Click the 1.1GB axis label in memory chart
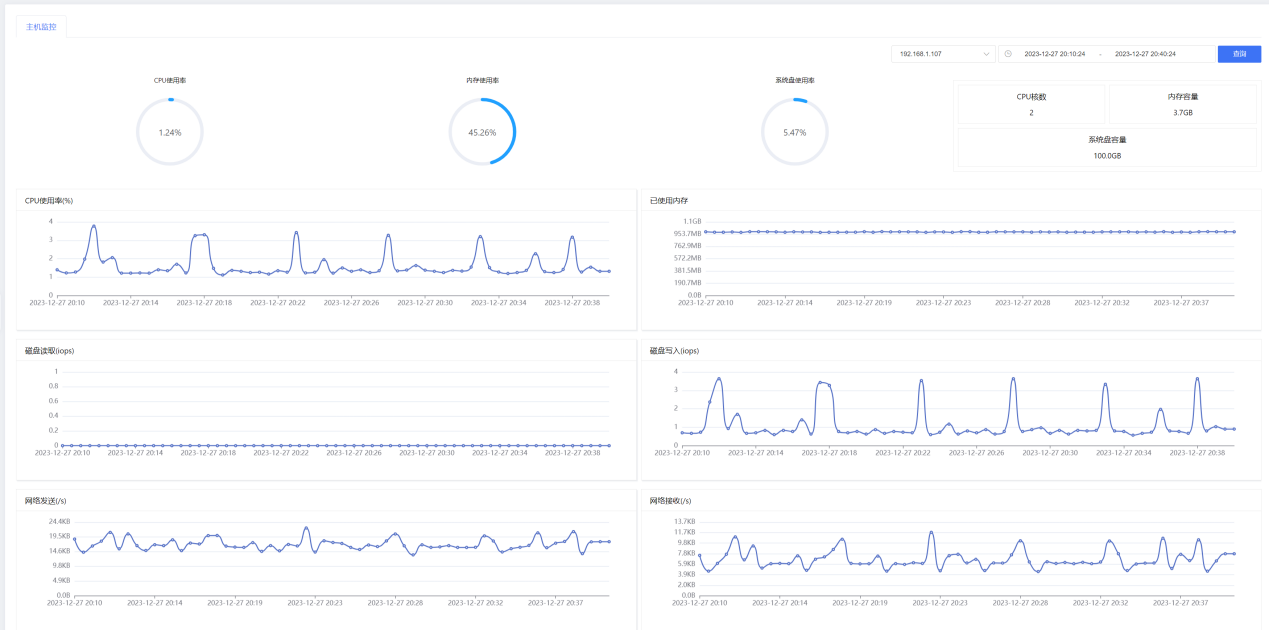This screenshot has width=1269, height=630. click(692, 221)
